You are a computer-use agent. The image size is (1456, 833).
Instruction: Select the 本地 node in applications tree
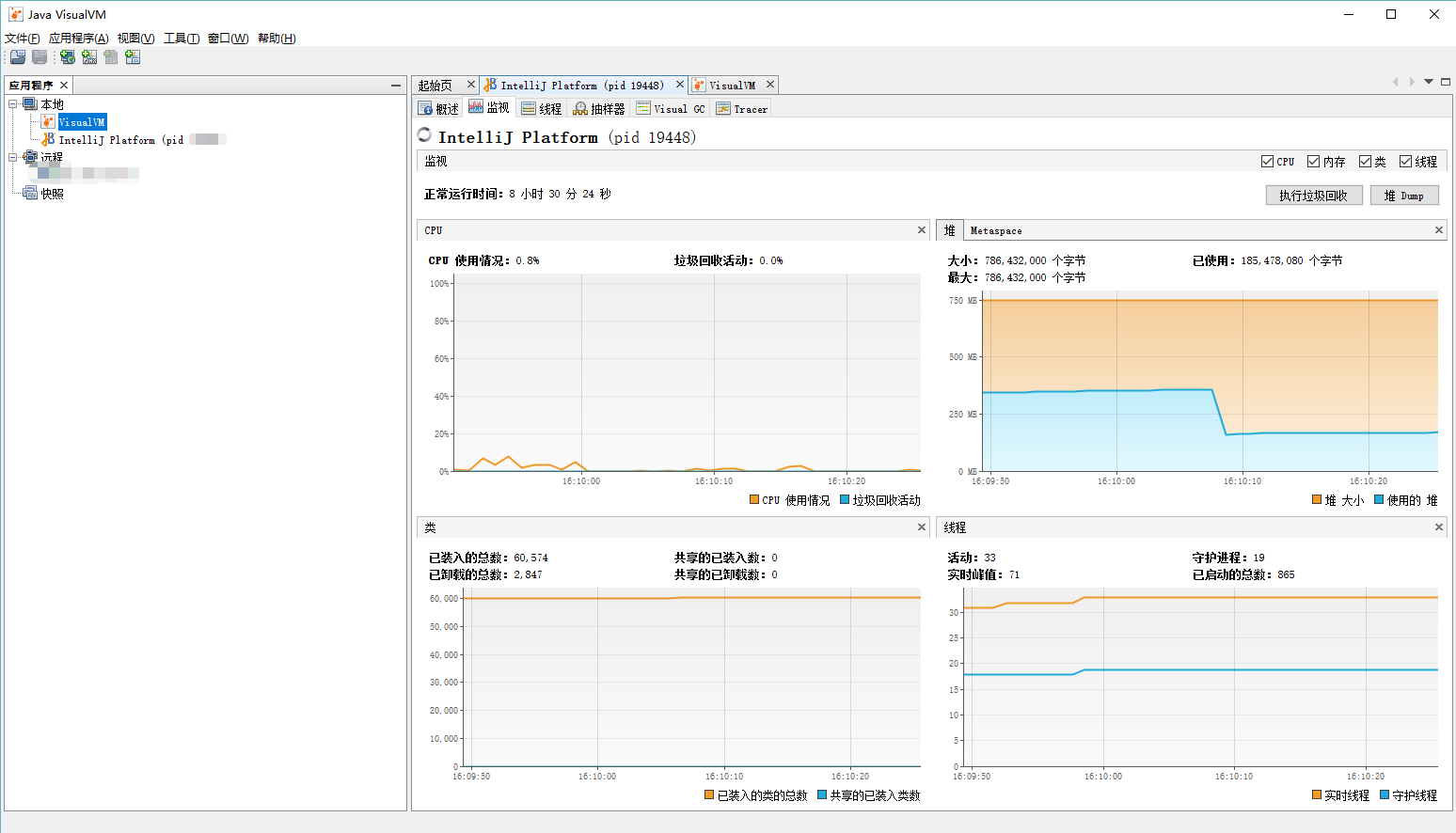click(x=52, y=104)
